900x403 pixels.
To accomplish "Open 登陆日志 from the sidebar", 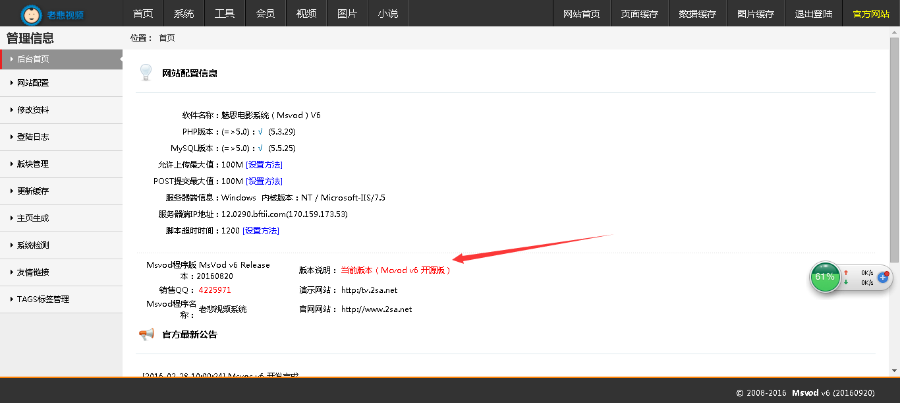I will pos(34,137).
